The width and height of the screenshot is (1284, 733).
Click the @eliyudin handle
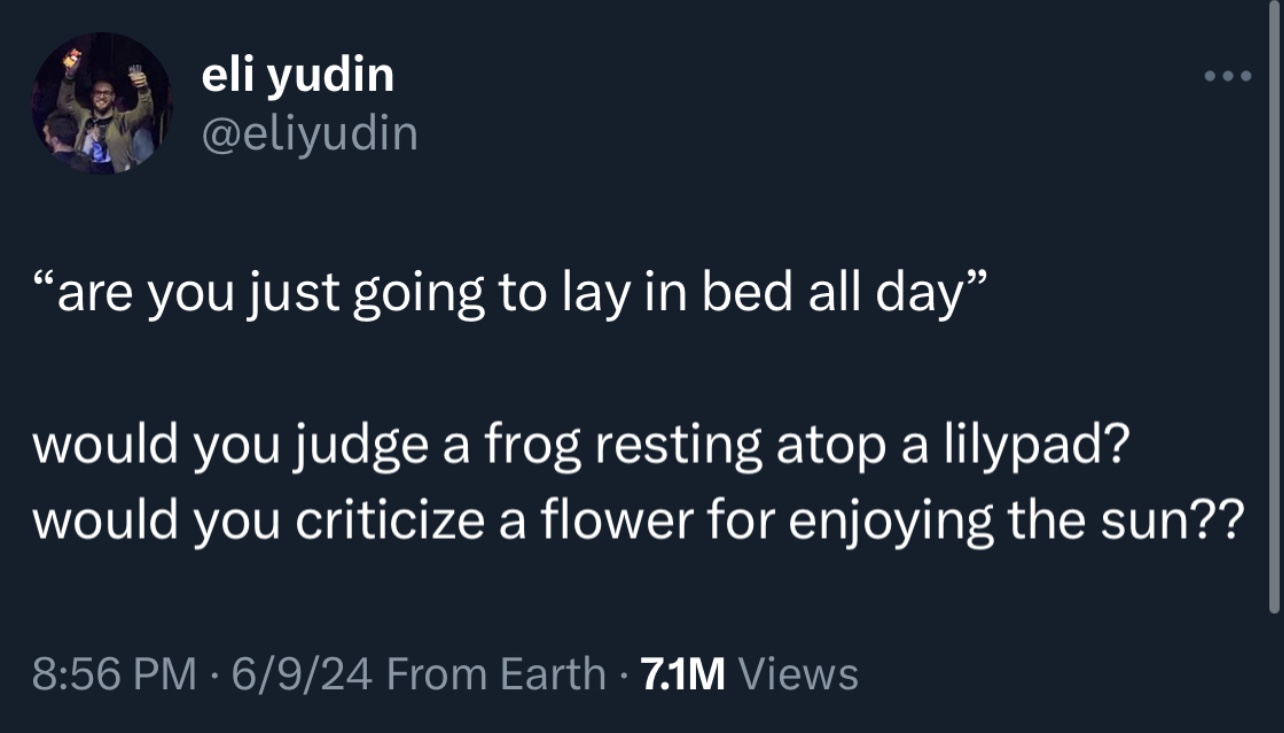pos(309,133)
